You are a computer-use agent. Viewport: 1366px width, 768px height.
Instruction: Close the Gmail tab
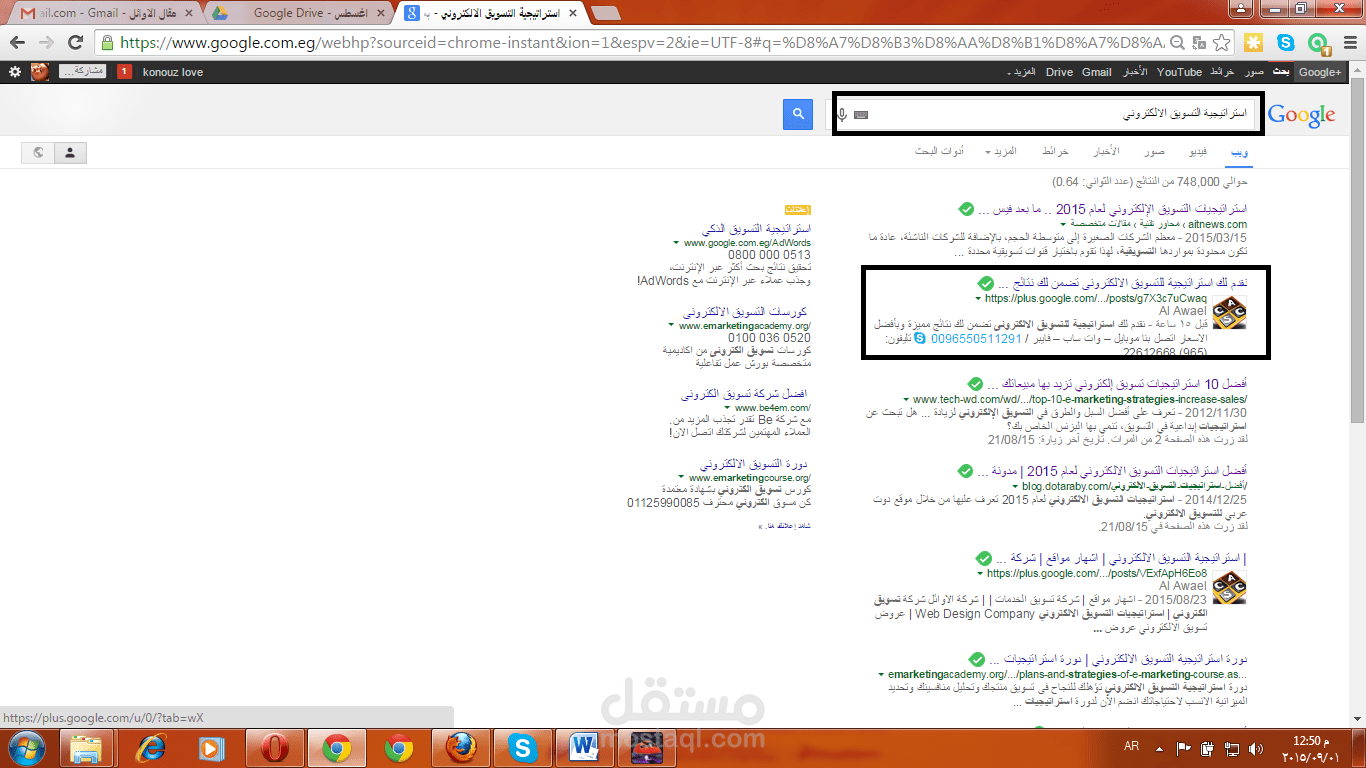(x=190, y=13)
